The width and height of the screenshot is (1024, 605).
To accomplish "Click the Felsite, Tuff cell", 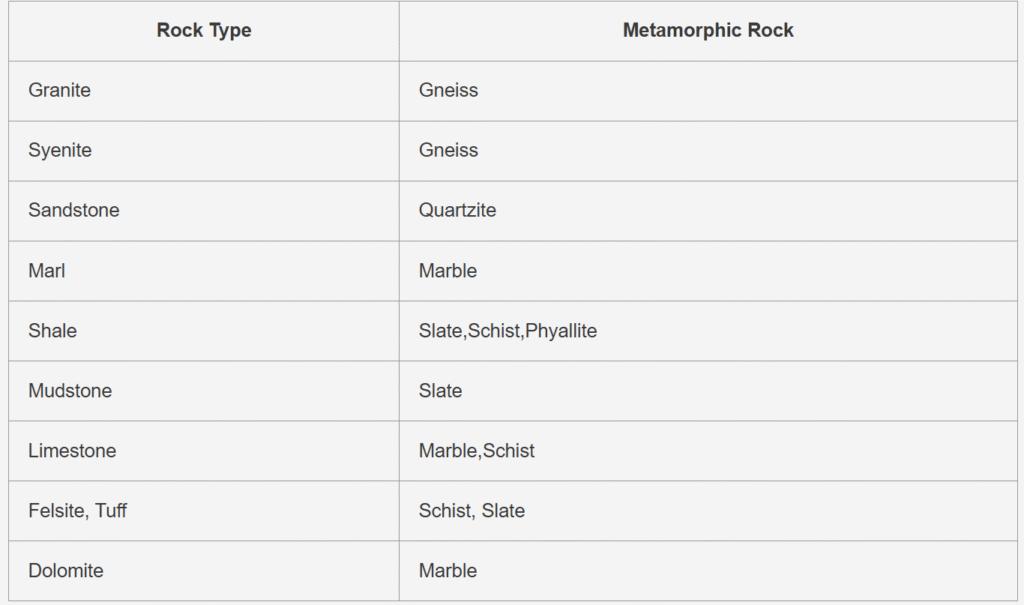I will pyautogui.click(x=78, y=511).
